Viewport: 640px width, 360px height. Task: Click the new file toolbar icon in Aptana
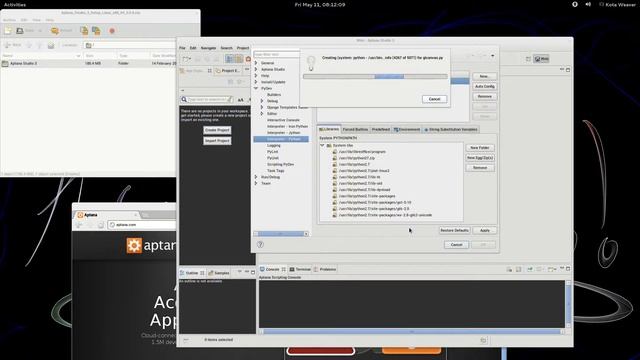186,59
